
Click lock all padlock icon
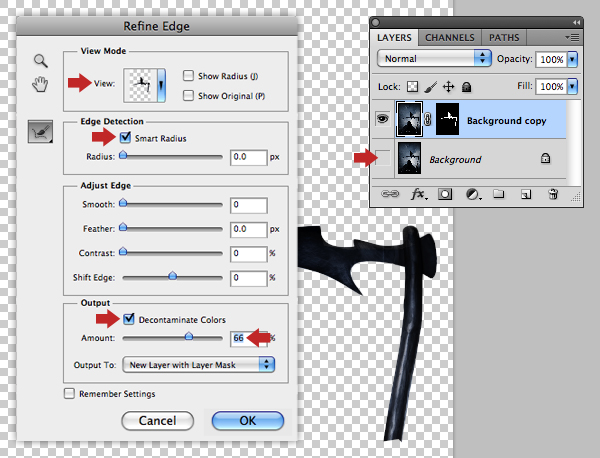pos(466,87)
